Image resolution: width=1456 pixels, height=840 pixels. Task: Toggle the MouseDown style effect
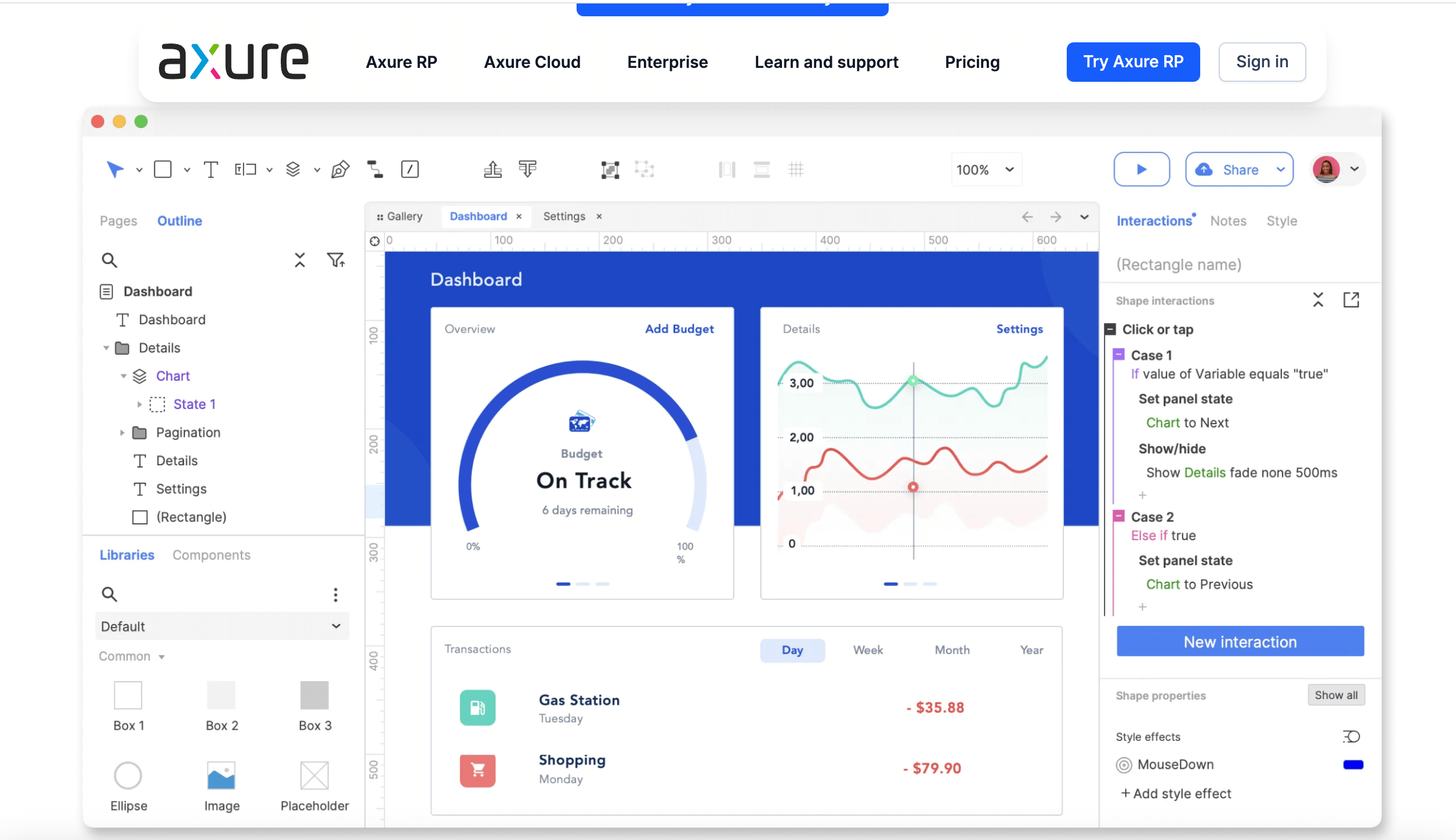click(x=1124, y=765)
